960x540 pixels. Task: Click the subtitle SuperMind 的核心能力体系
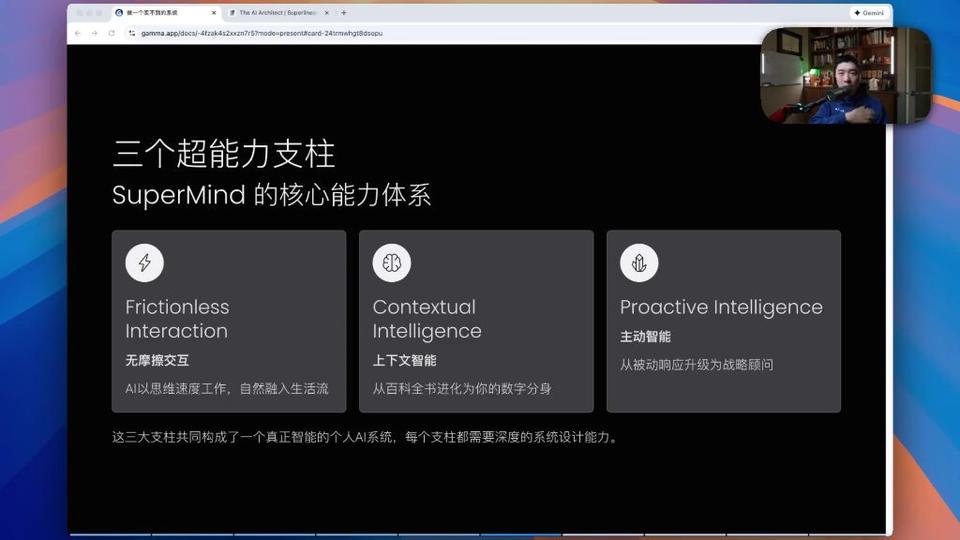click(271, 195)
